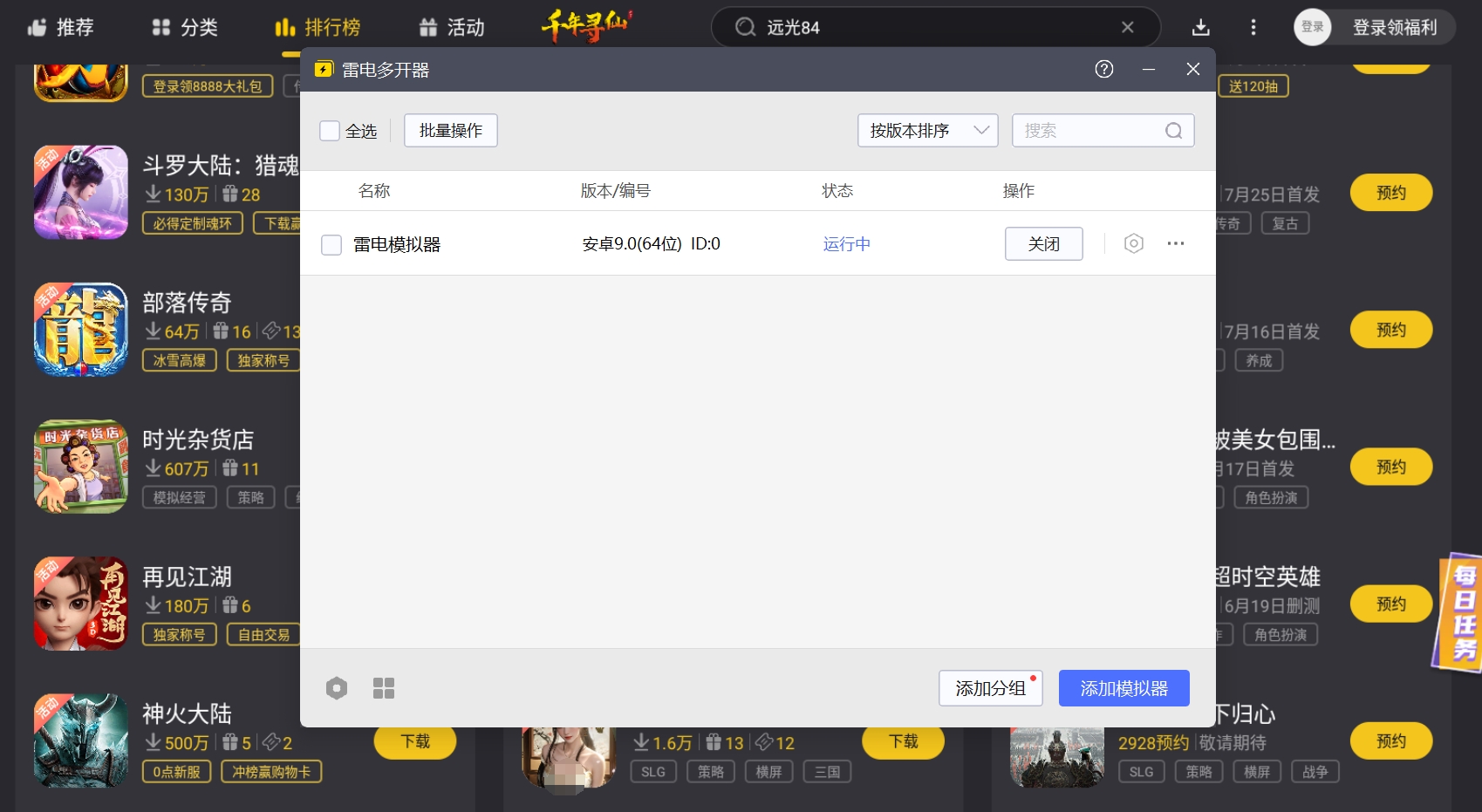
Task: Click 安卓9.0(64位) ID:0 version text
Action: pos(652,244)
